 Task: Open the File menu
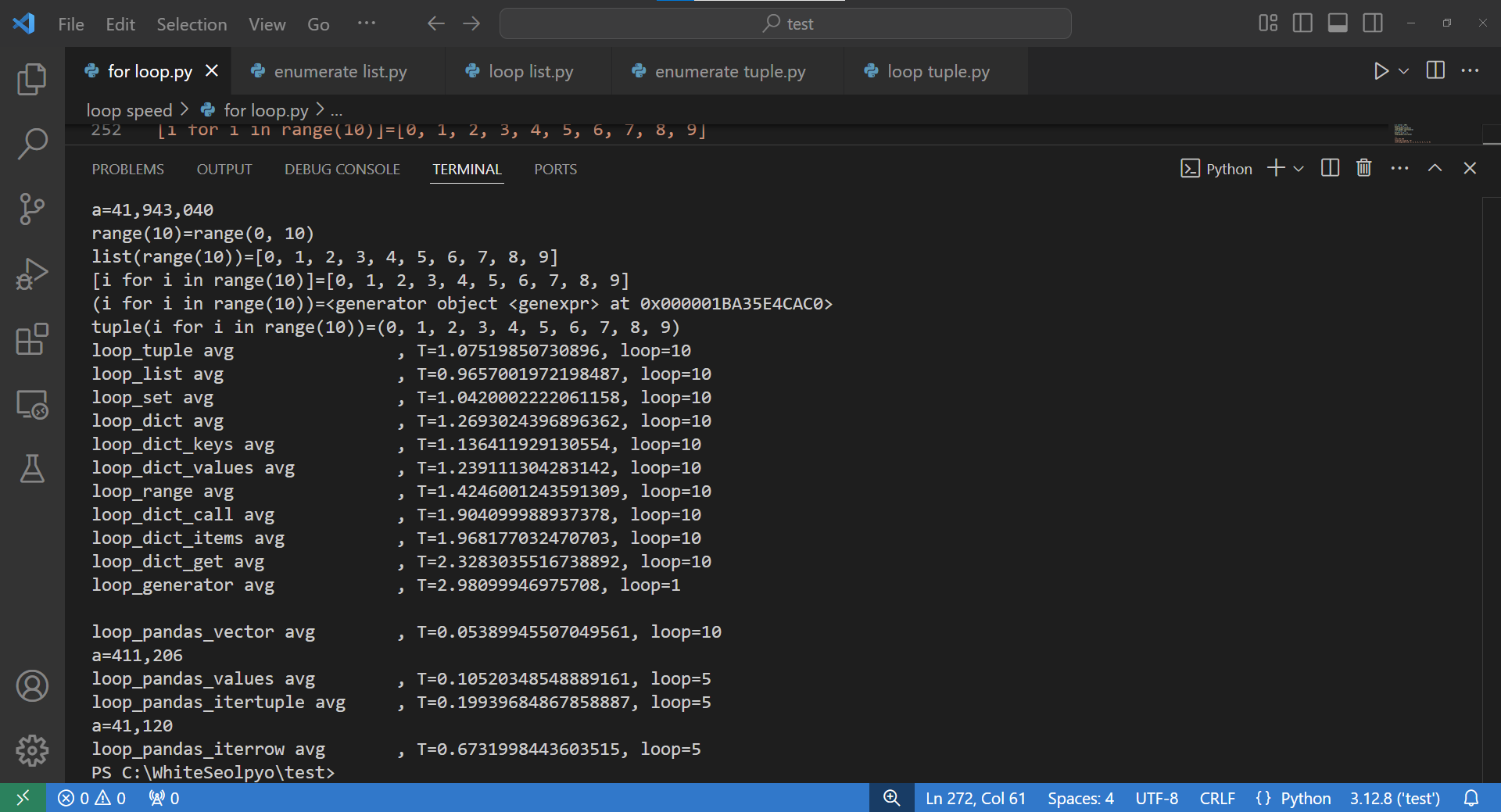tap(71, 24)
